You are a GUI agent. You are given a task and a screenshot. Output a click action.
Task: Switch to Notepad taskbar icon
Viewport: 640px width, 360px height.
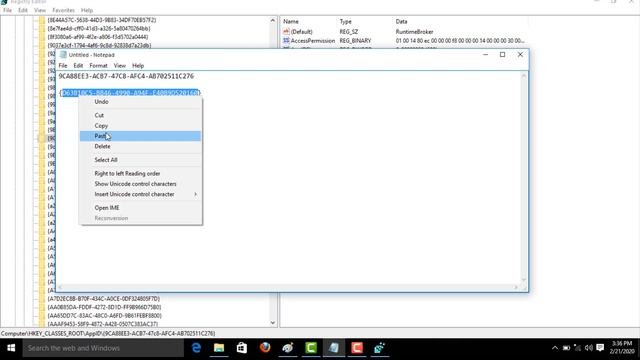tap(334, 348)
